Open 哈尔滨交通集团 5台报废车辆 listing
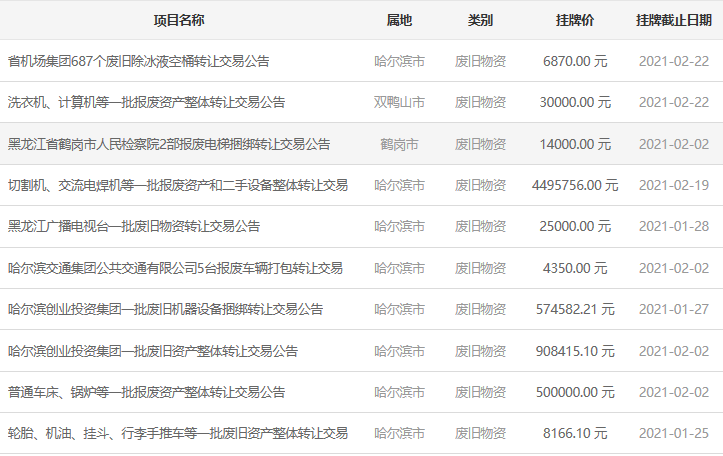 tap(175, 268)
